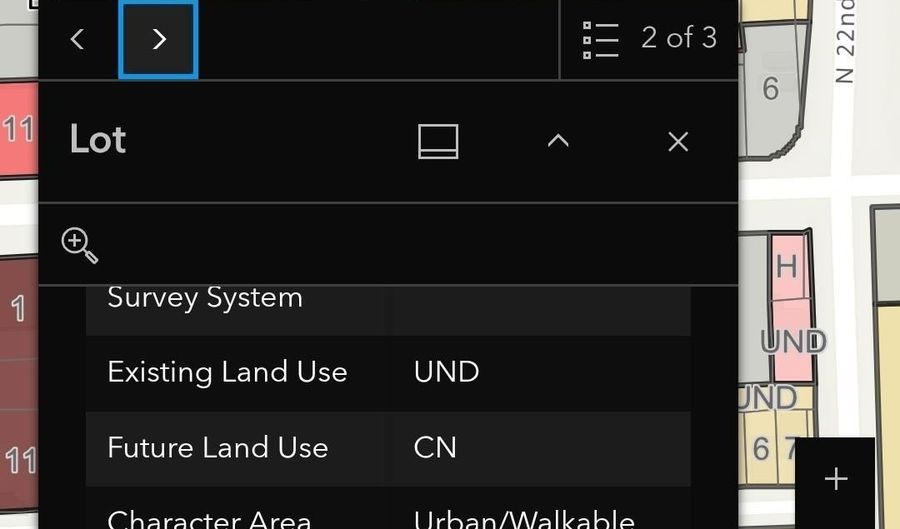Select the pink parcel labeled H
This screenshot has width=900, height=529.
(x=789, y=267)
